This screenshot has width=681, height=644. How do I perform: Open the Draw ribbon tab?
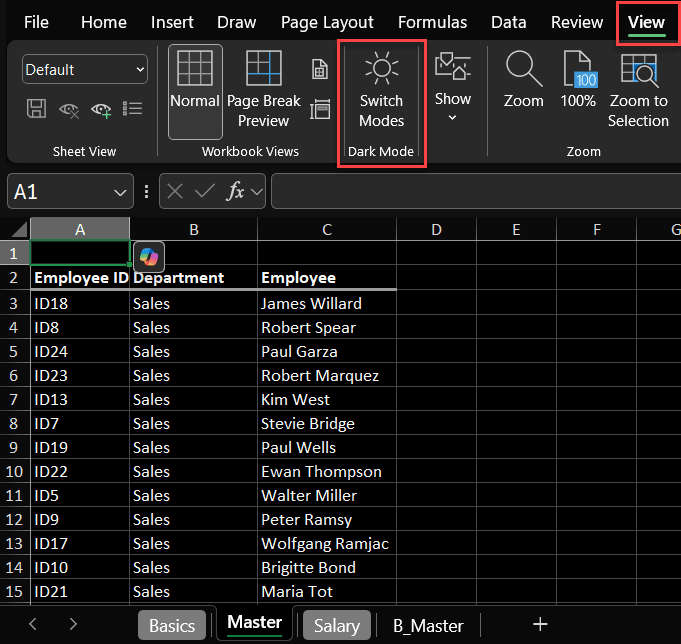coord(237,22)
